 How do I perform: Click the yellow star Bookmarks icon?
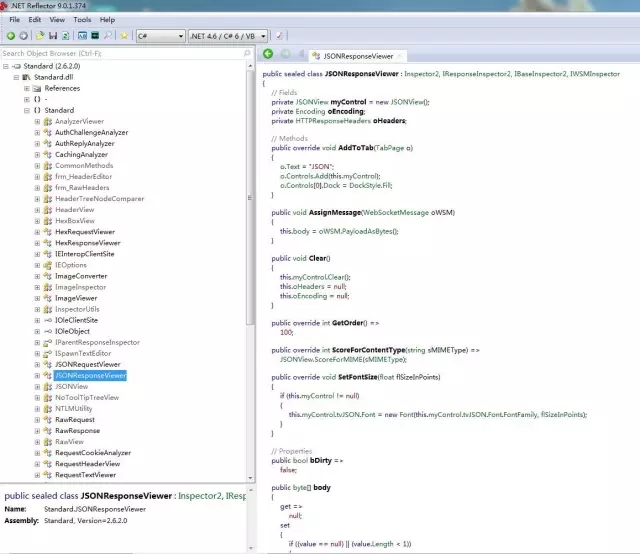[x=124, y=36]
